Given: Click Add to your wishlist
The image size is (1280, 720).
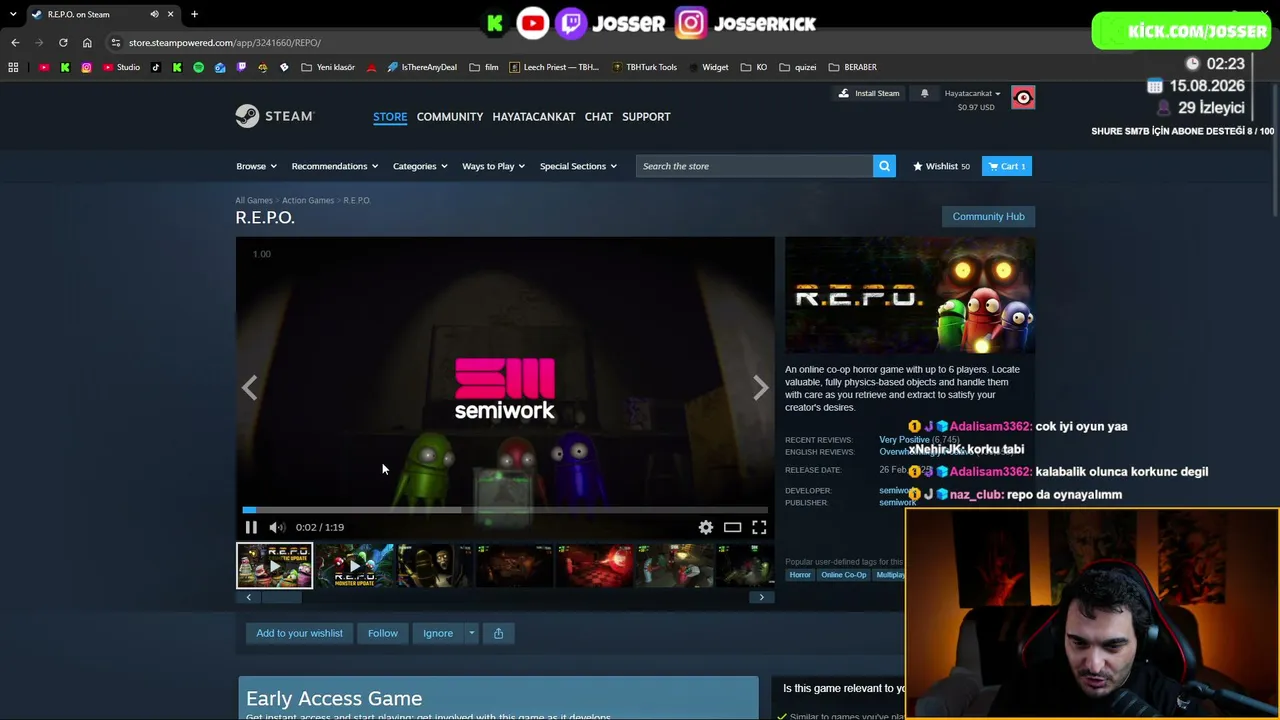Looking at the screenshot, I should point(299,633).
